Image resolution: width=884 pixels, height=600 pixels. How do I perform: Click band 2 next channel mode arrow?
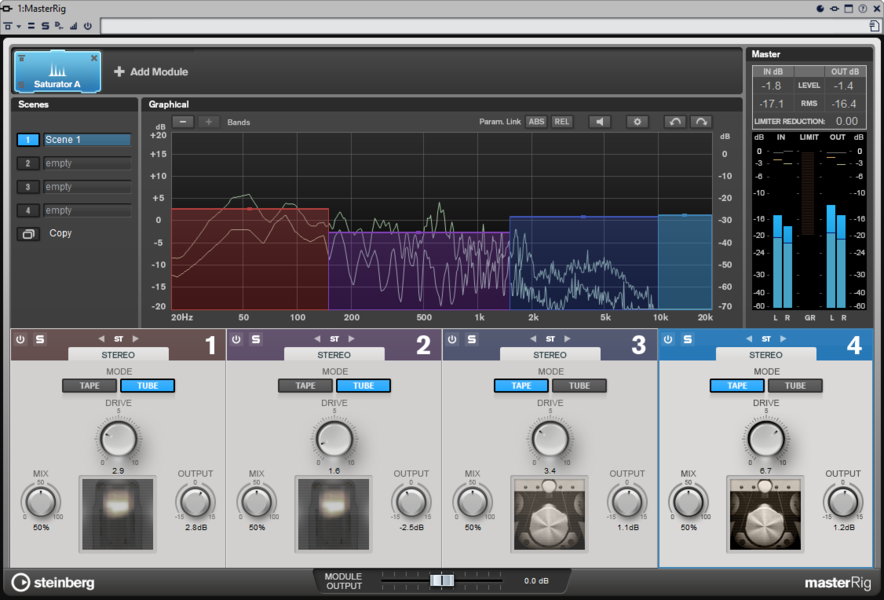351,339
